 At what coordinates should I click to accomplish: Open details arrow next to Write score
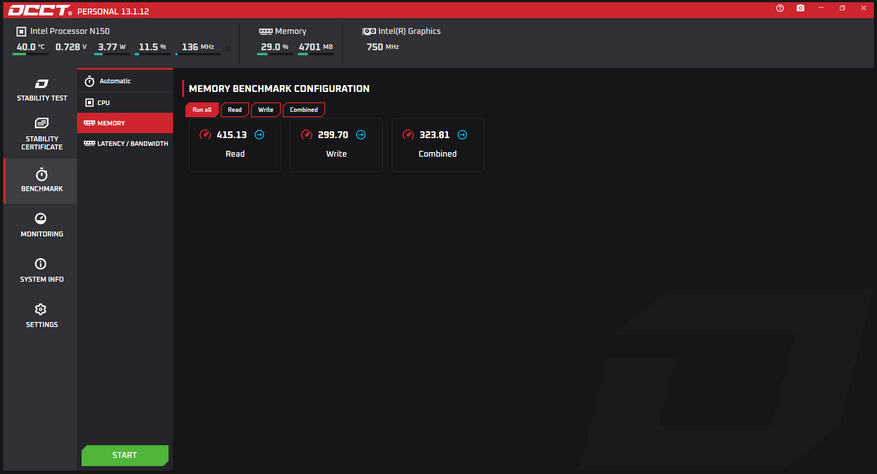(361, 135)
